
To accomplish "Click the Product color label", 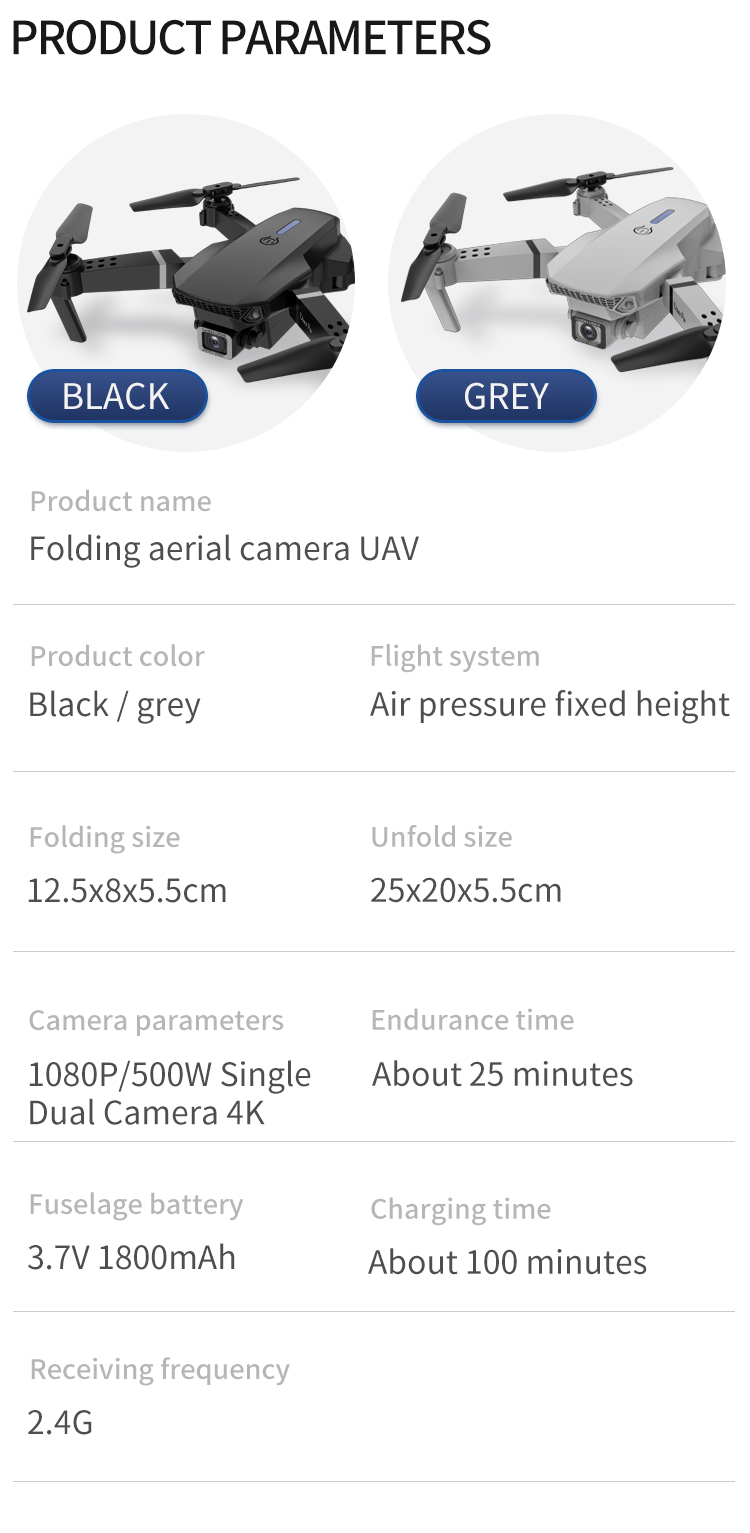I will pos(117,656).
